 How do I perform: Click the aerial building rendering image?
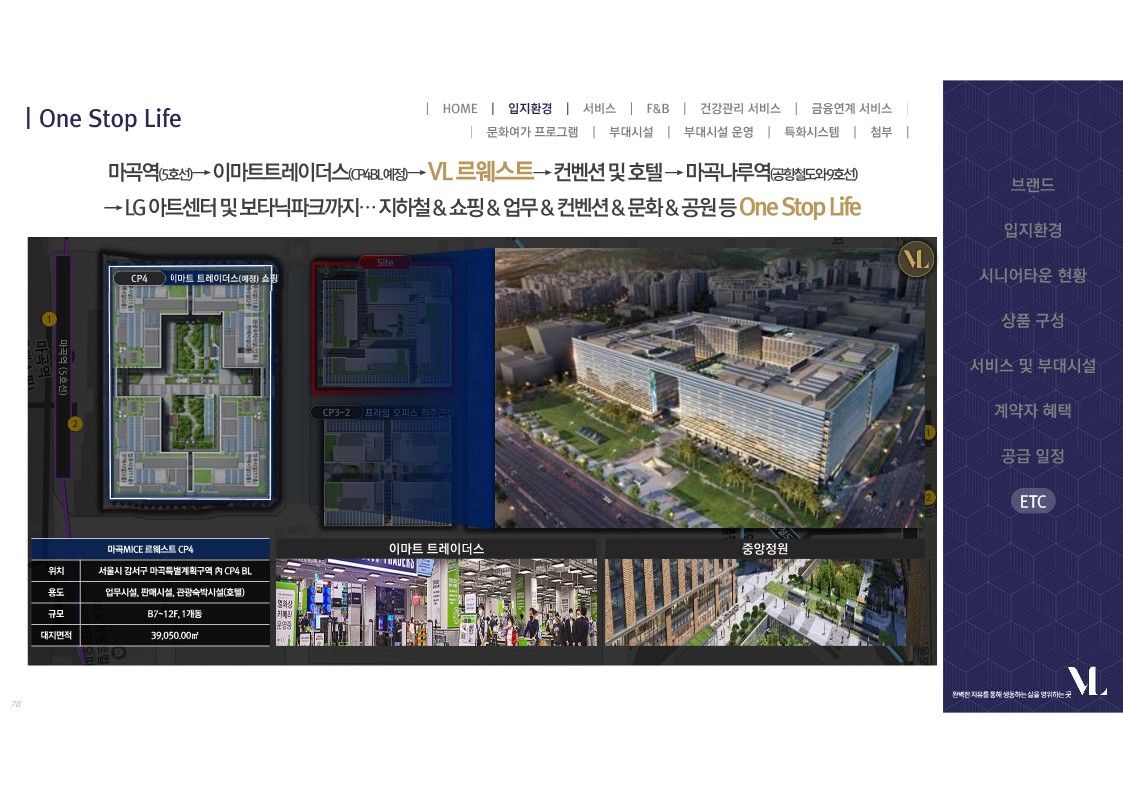click(x=710, y=388)
